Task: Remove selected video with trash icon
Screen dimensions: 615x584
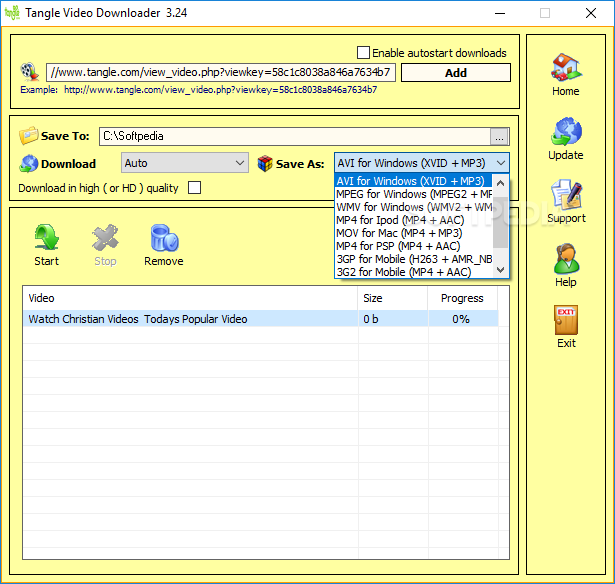Action: [164, 238]
